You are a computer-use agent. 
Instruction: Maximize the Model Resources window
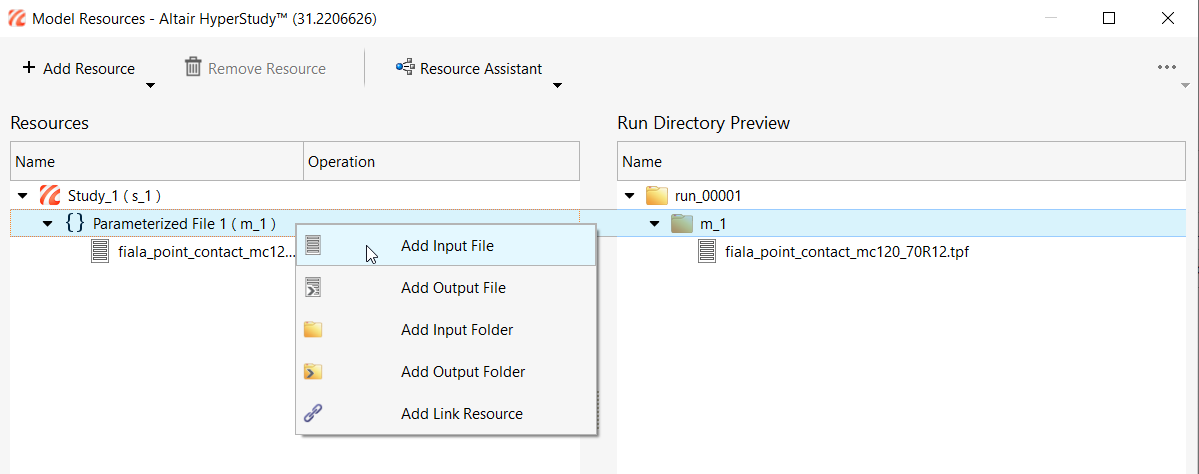click(1109, 18)
